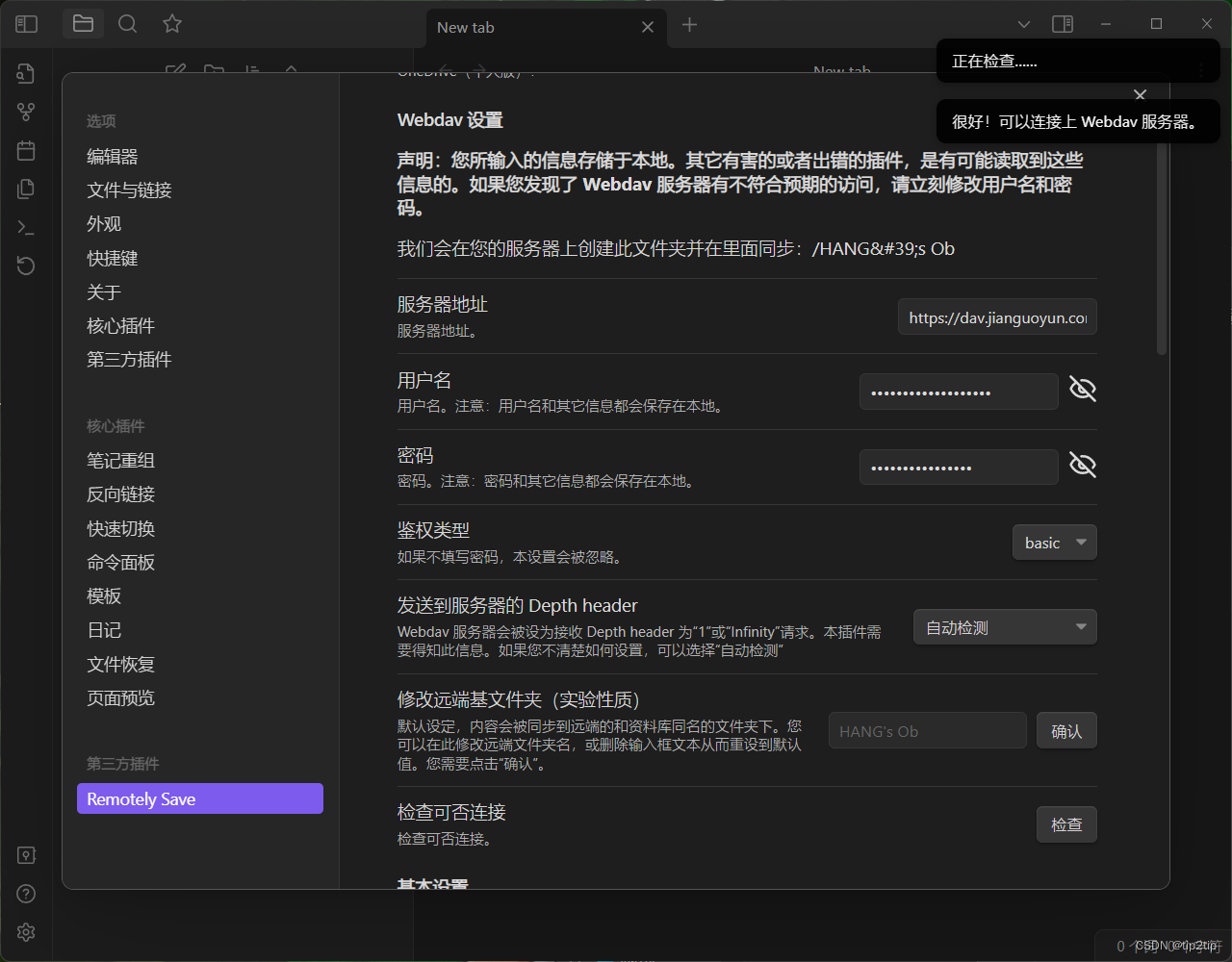Image resolution: width=1232 pixels, height=962 pixels.
Task: Click the 发送到服务器的 Depth header label
Action: (x=518, y=605)
